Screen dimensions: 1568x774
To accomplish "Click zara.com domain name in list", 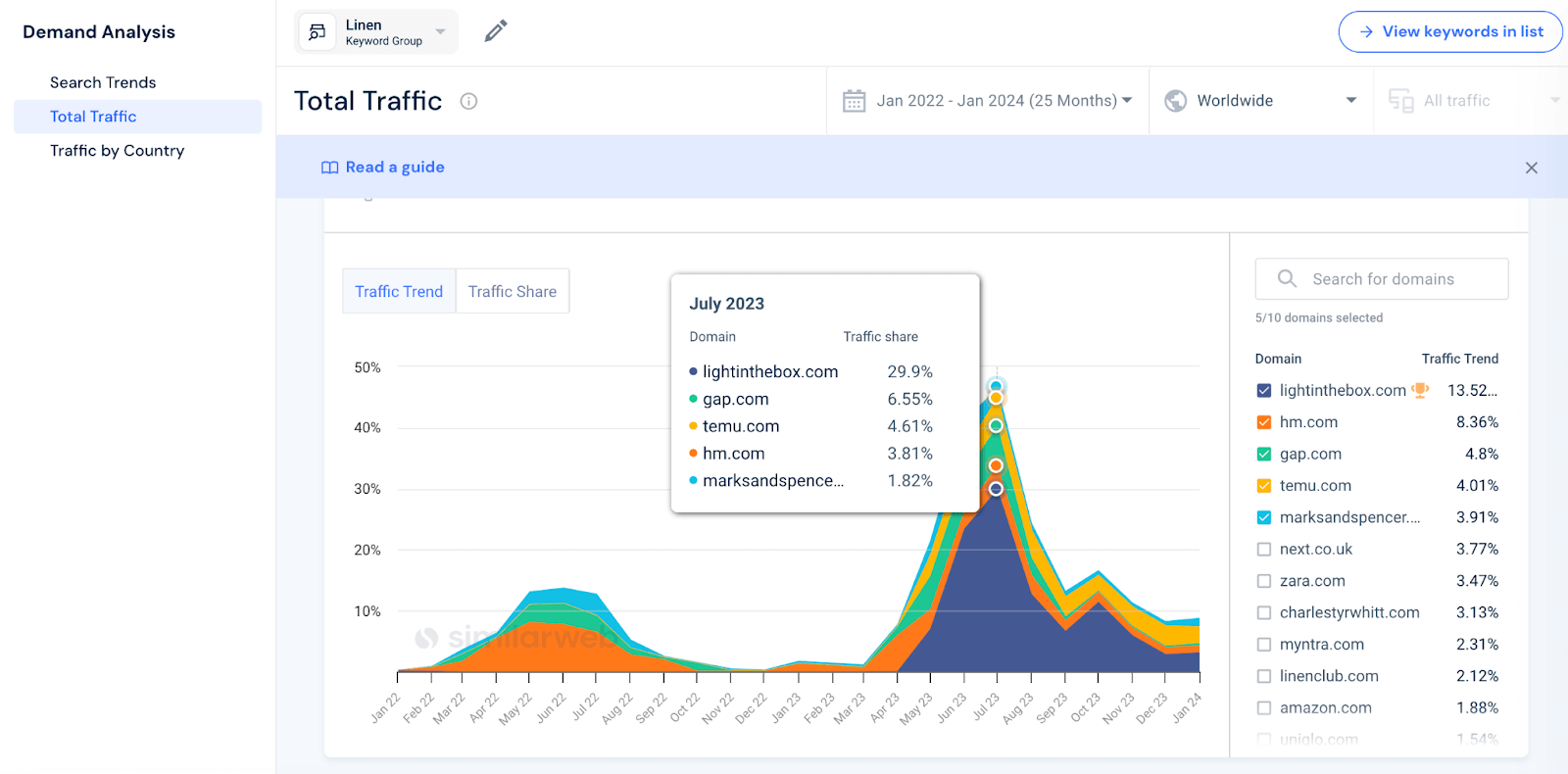I will 1312,581.
